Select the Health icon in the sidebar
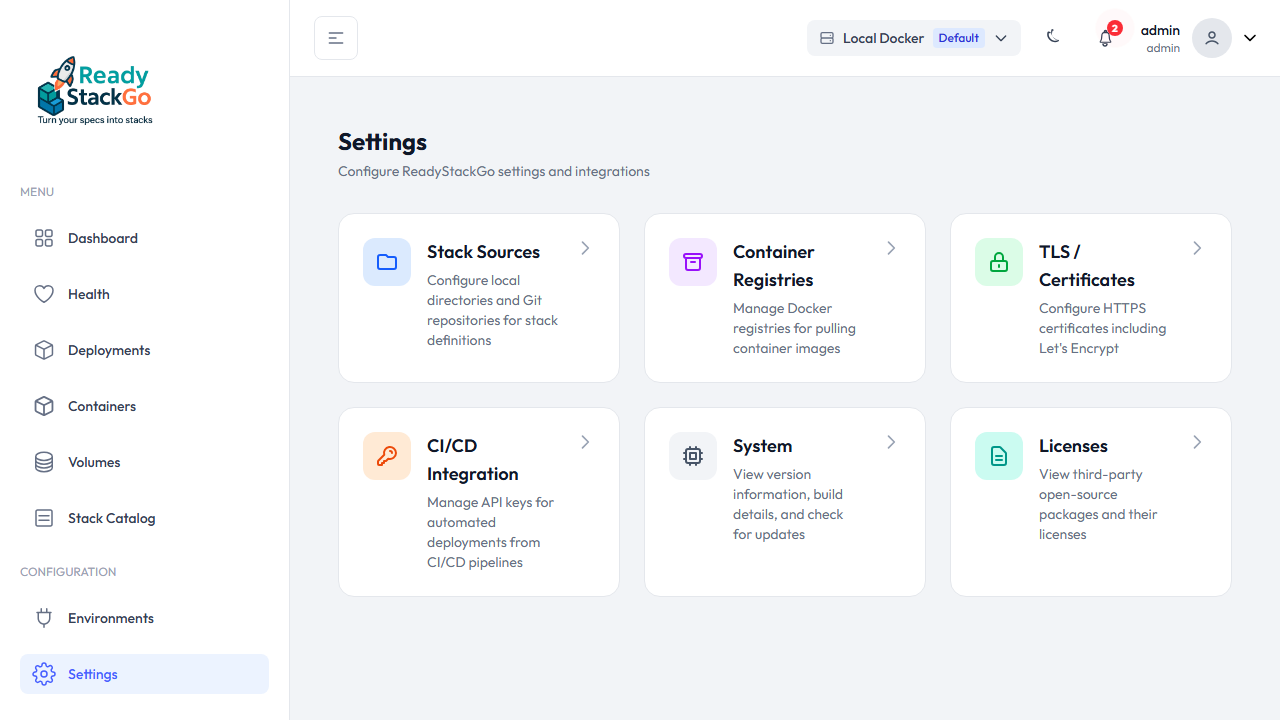1280x720 pixels. pos(44,294)
